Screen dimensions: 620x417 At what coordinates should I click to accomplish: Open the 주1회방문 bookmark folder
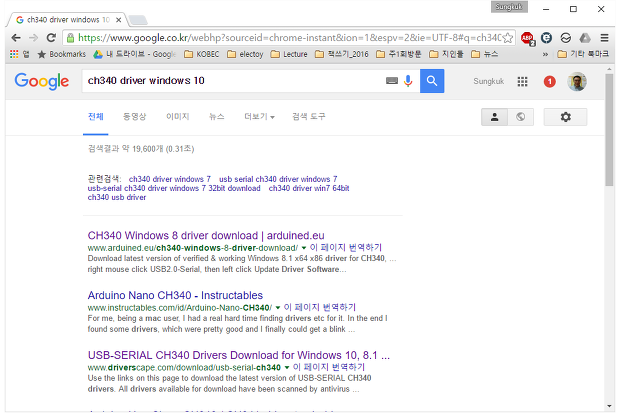(x=399, y=54)
